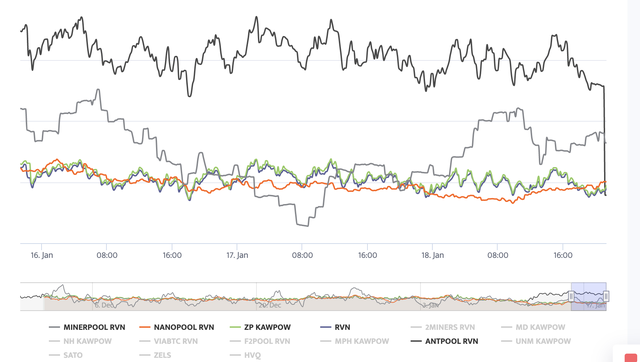Screen dimensions: 640x362
Task: Show the F2POOL RVN series
Action: pyautogui.click(x=260, y=341)
